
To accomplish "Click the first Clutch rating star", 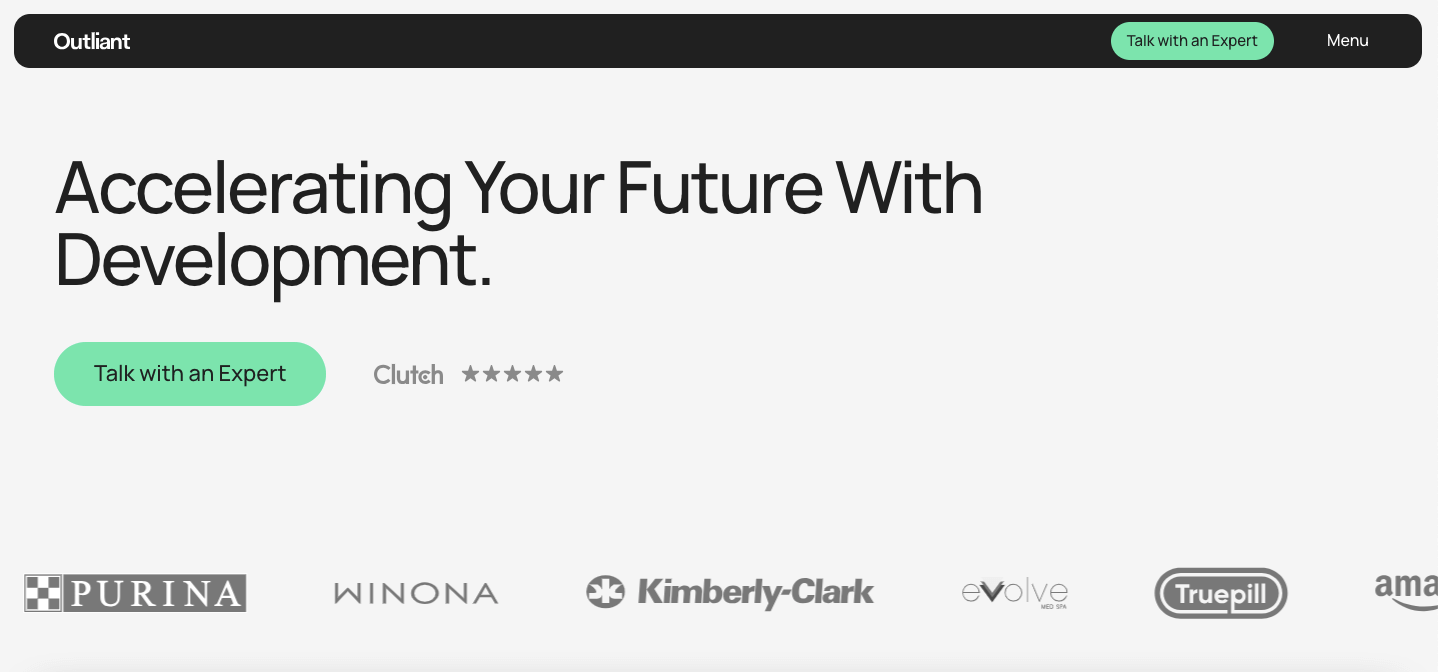I will 470,374.
